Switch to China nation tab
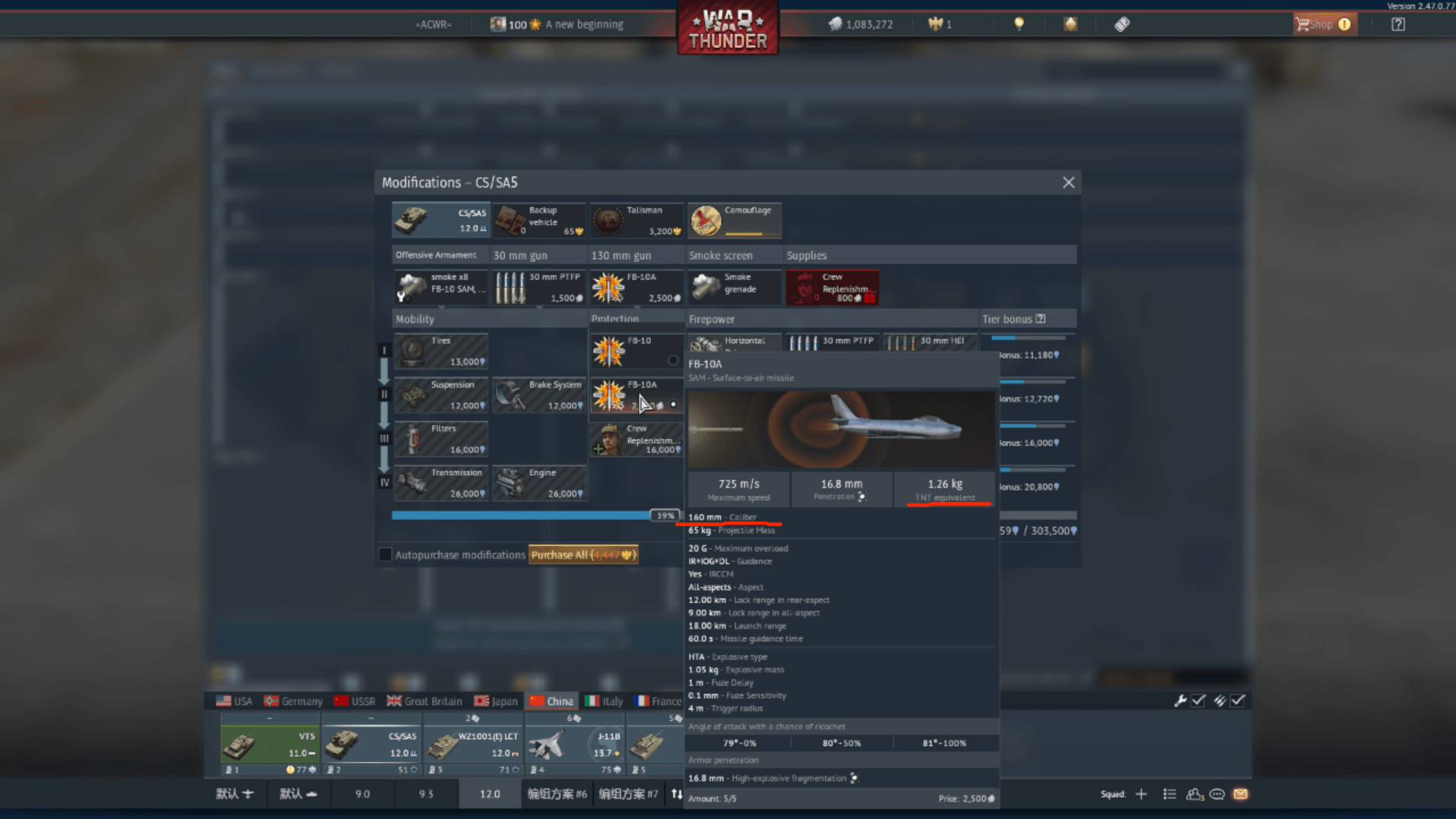Screen dimensions: 1456x819 coord(552,701)
